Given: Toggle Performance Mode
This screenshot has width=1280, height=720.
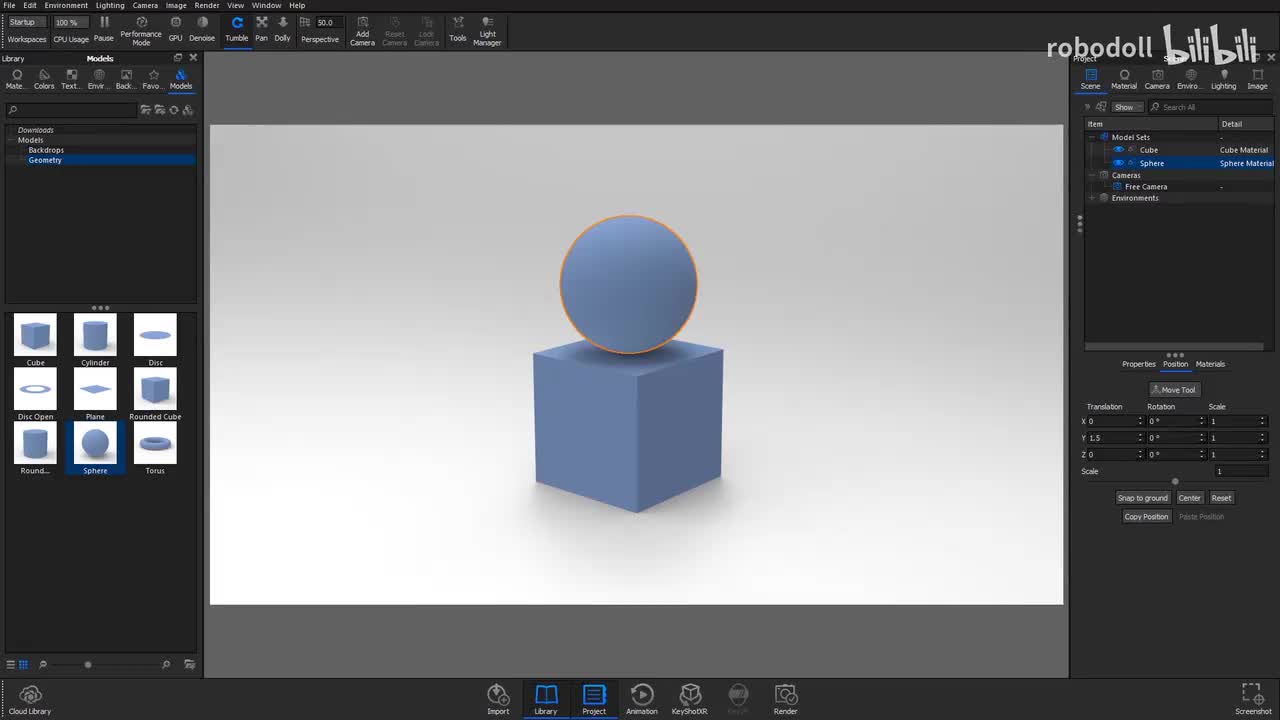Looking at the screenshot, I should pos(141,31).
